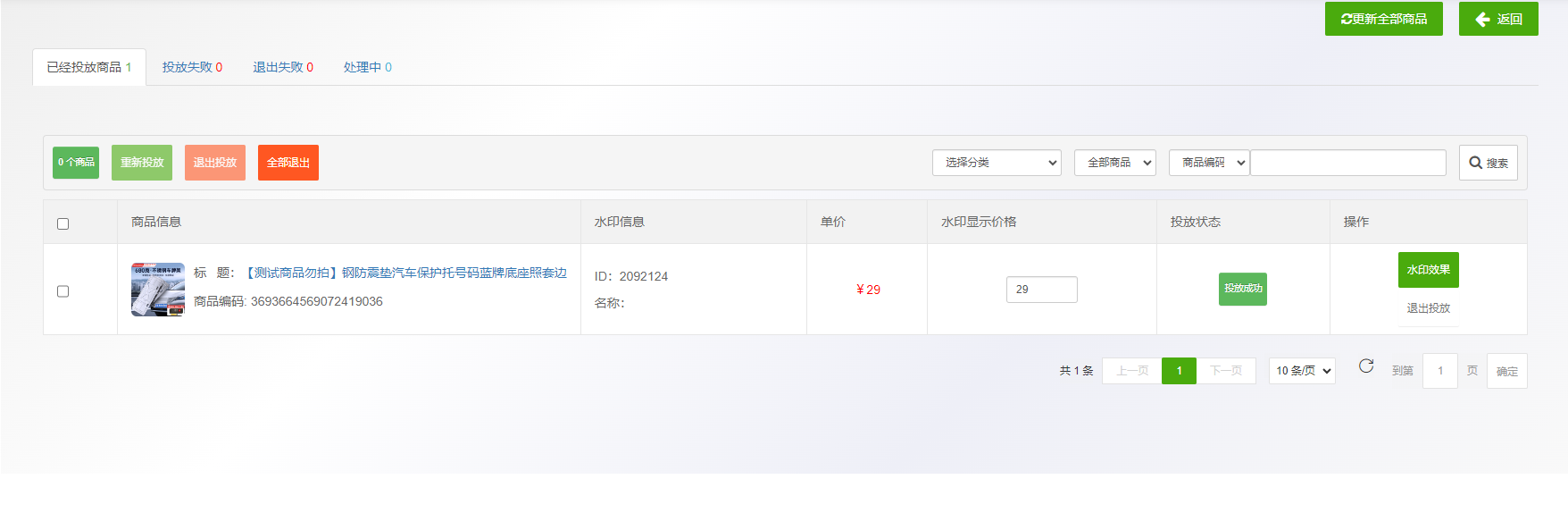Image resolution: width=1568 pixels, height=513 pixels.
Task: Click the refresh icon beside pagination
Action: coord(1365,366)
